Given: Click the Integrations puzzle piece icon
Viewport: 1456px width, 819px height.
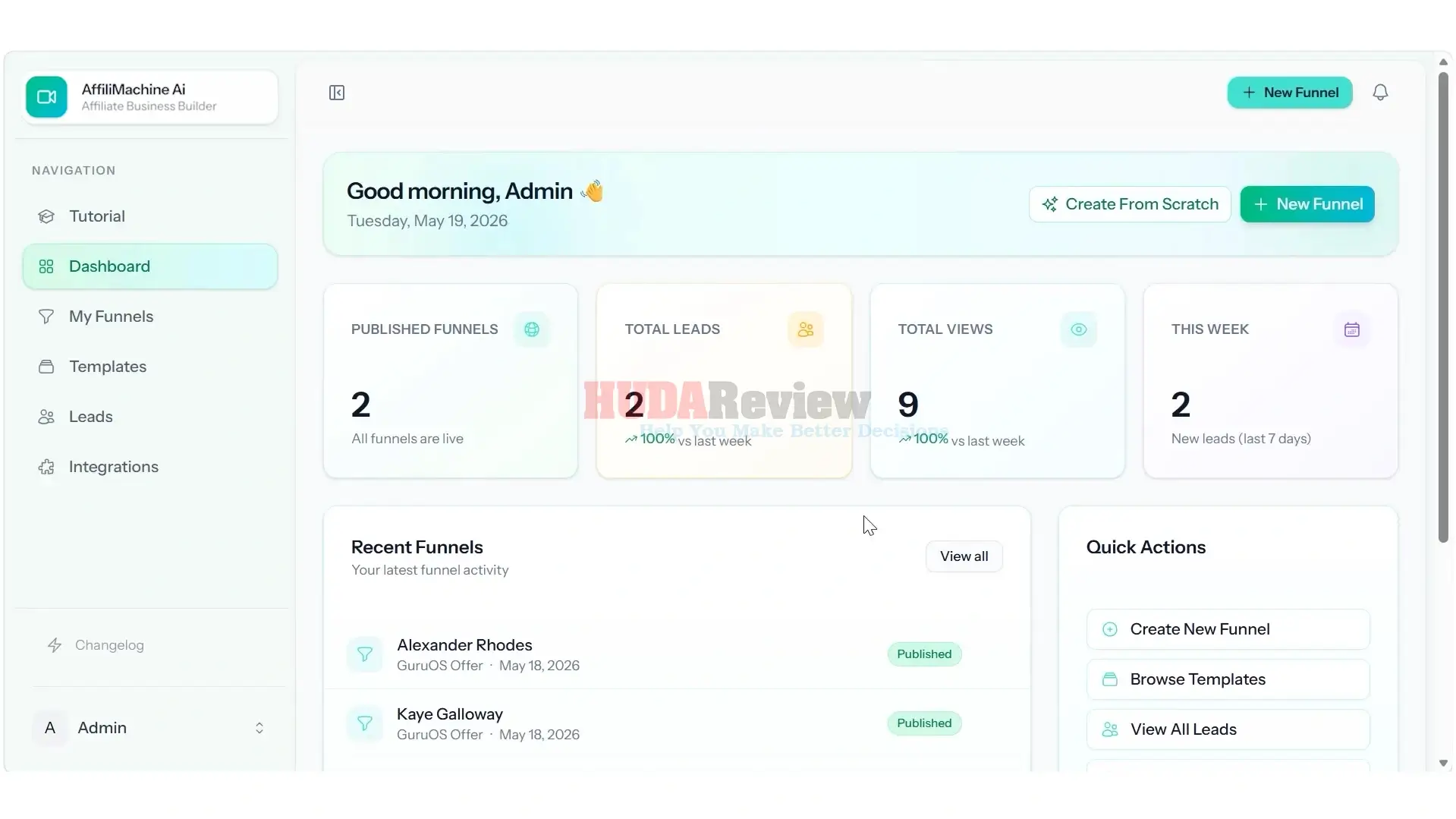Looking at the screenshot, I should click(x=46, y=467).
